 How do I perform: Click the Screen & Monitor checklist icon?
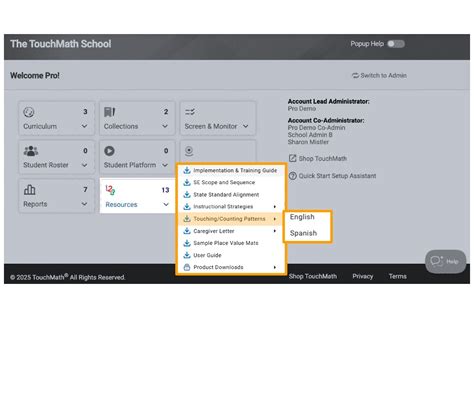coord(190,112)
